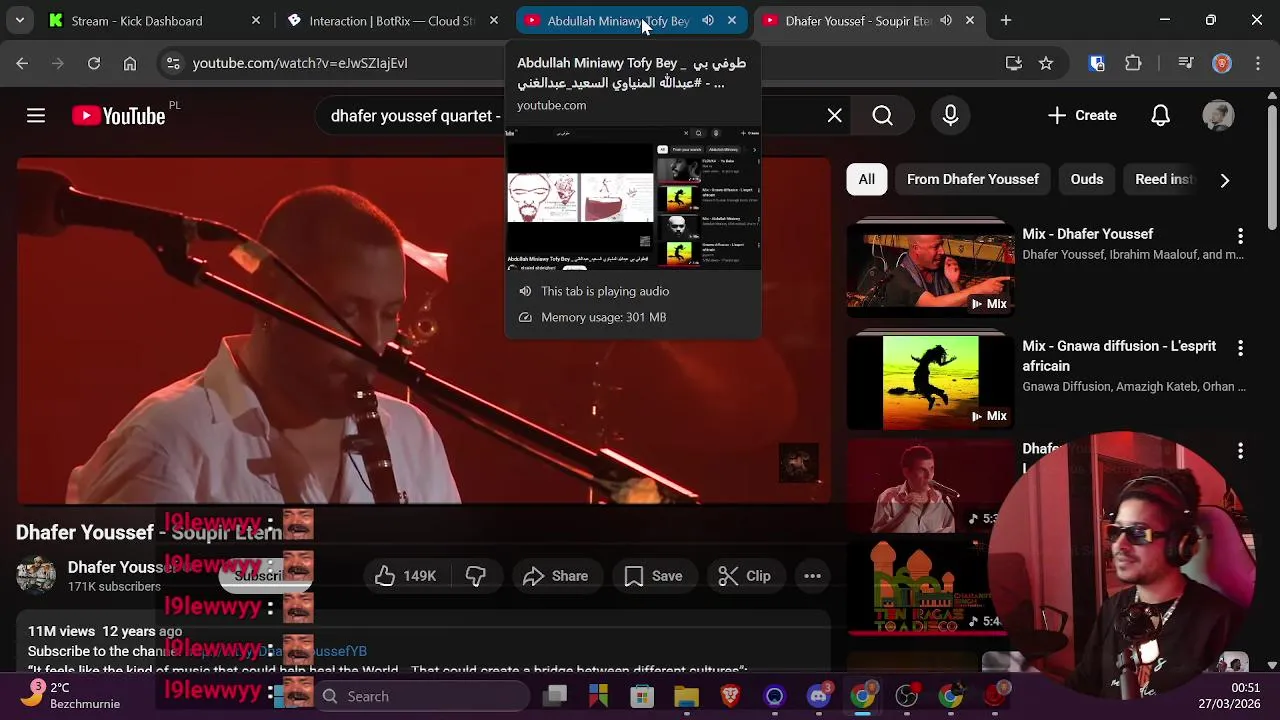The height and width of the screenshot is (720, 1280).
Task: Open Mix - Dhafer Youssef thumbnail
Action: [930, 268]
